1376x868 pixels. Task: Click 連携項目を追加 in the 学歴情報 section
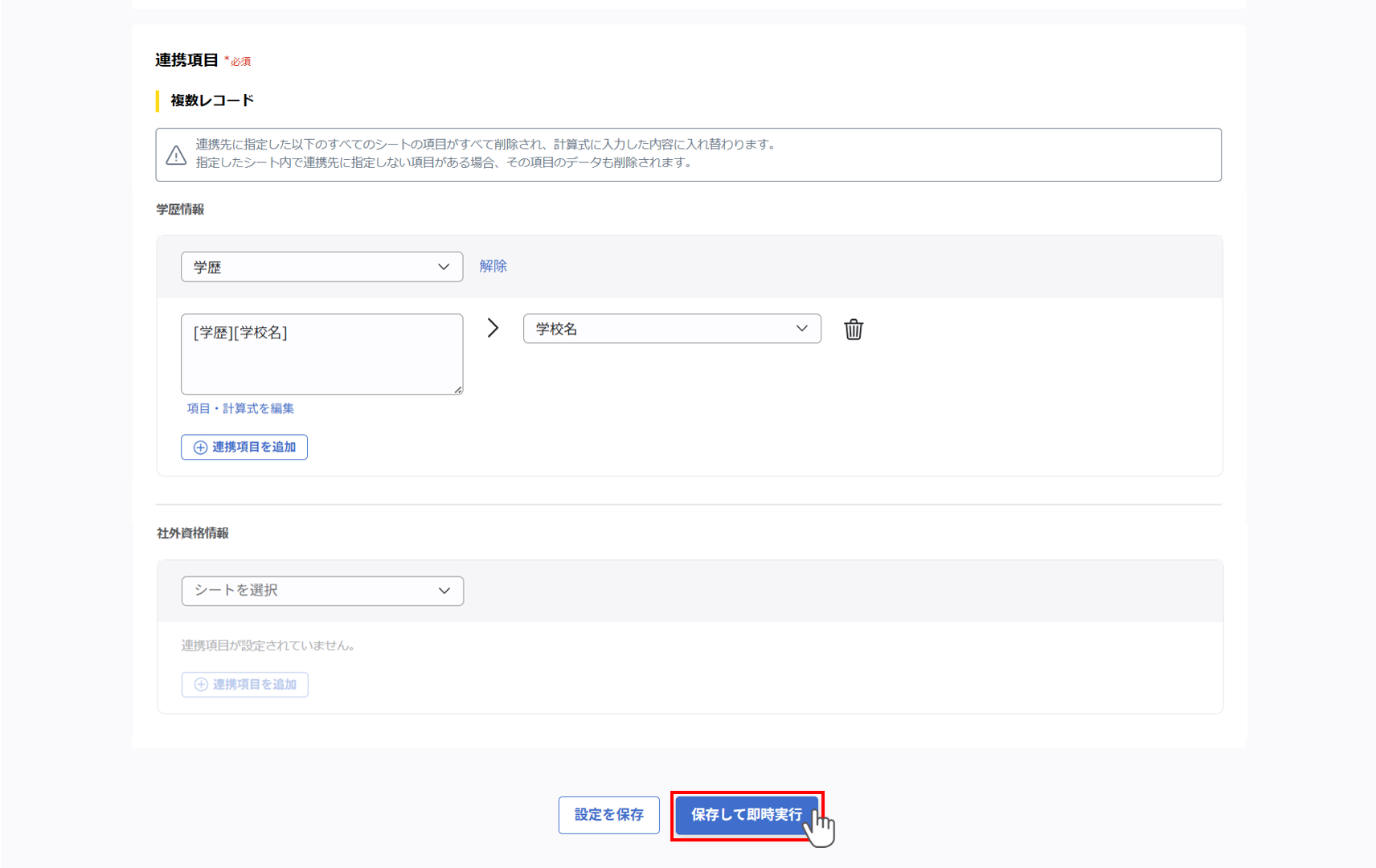(x=244, y=447)
